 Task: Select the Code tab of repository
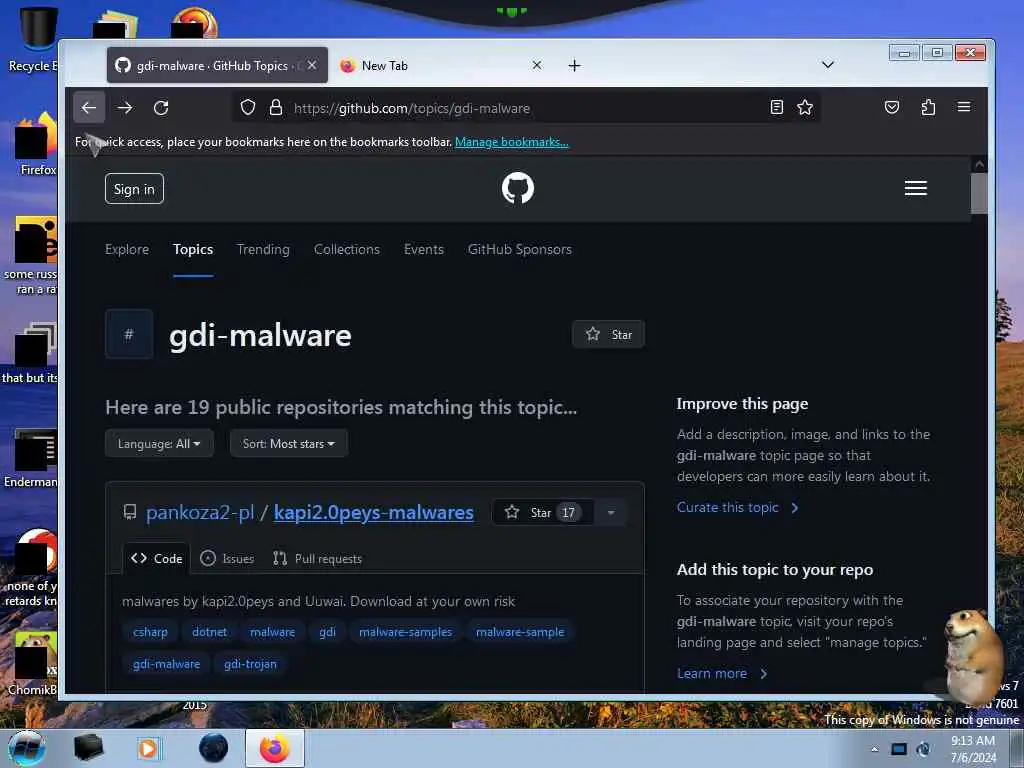pyautogui.click(x=157, y=558)
